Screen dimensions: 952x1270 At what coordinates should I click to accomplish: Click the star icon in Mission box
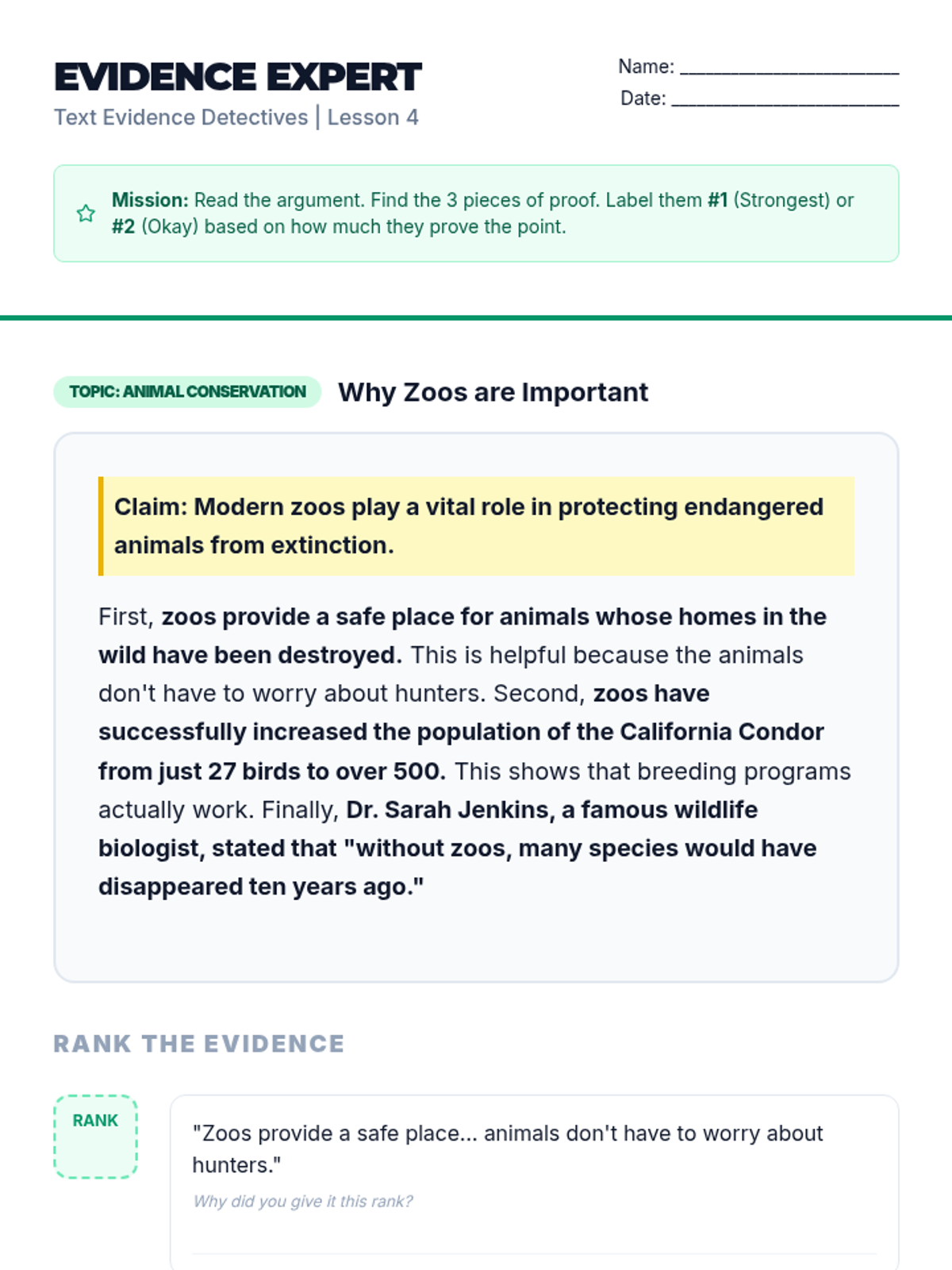pyautogui.click(x=86, y=214)
